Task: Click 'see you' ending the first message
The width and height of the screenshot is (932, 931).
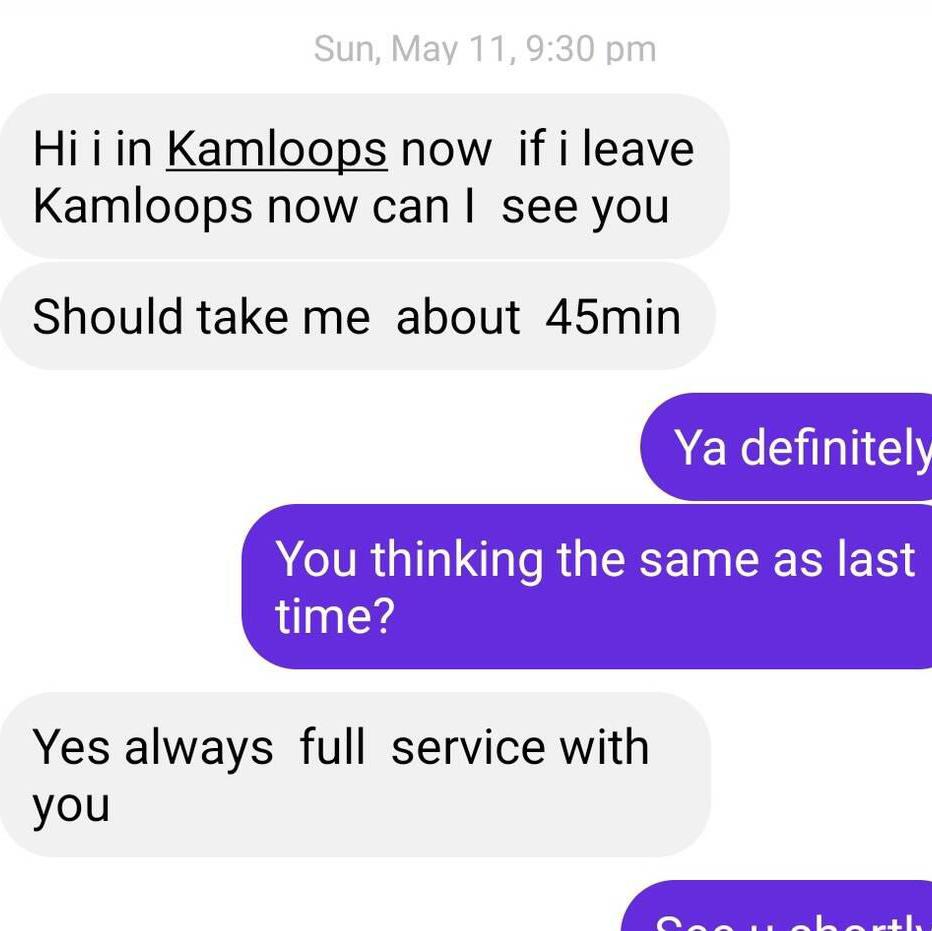Action: (585, 209)
